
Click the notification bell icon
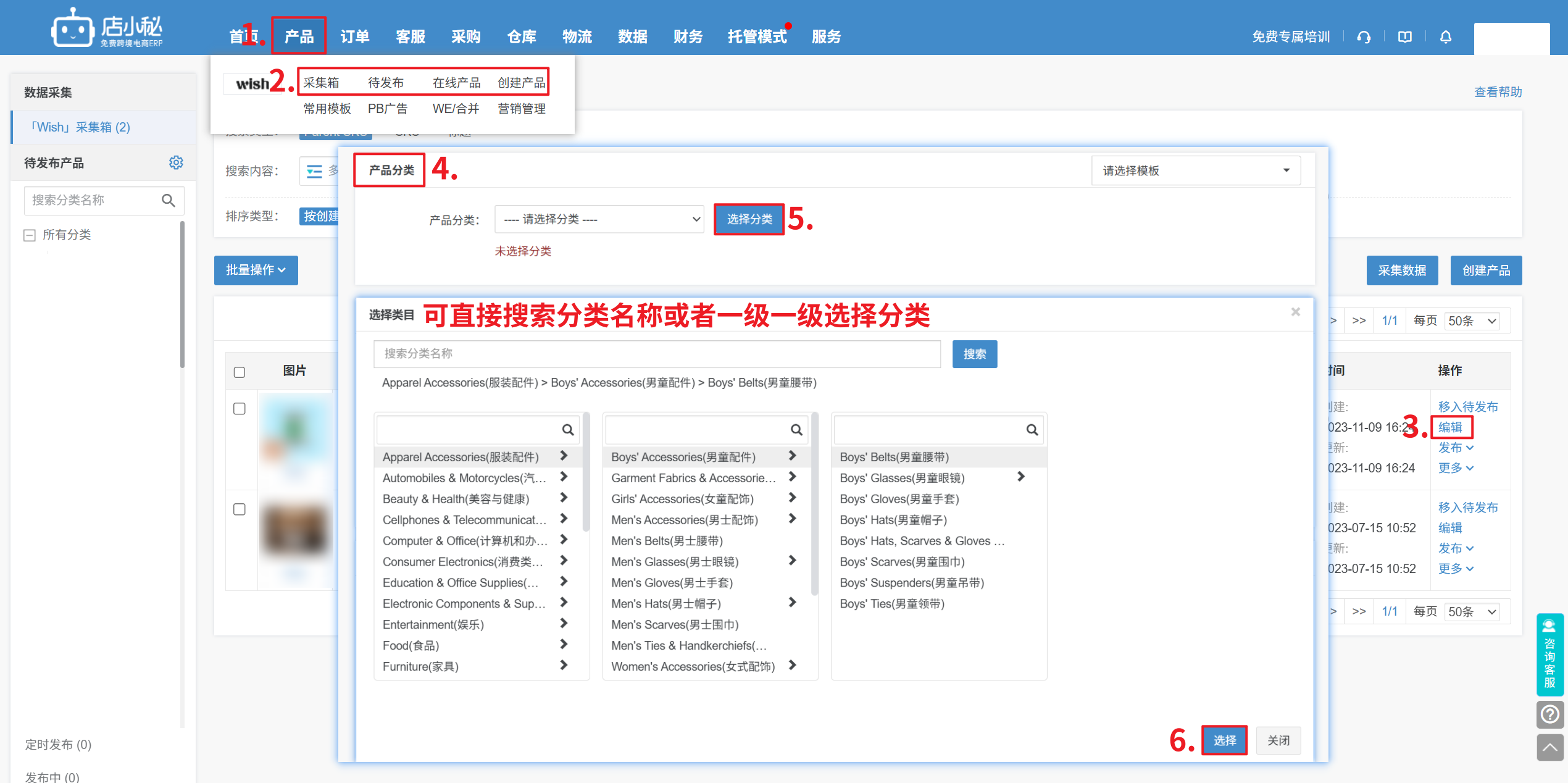(1446, 37)
